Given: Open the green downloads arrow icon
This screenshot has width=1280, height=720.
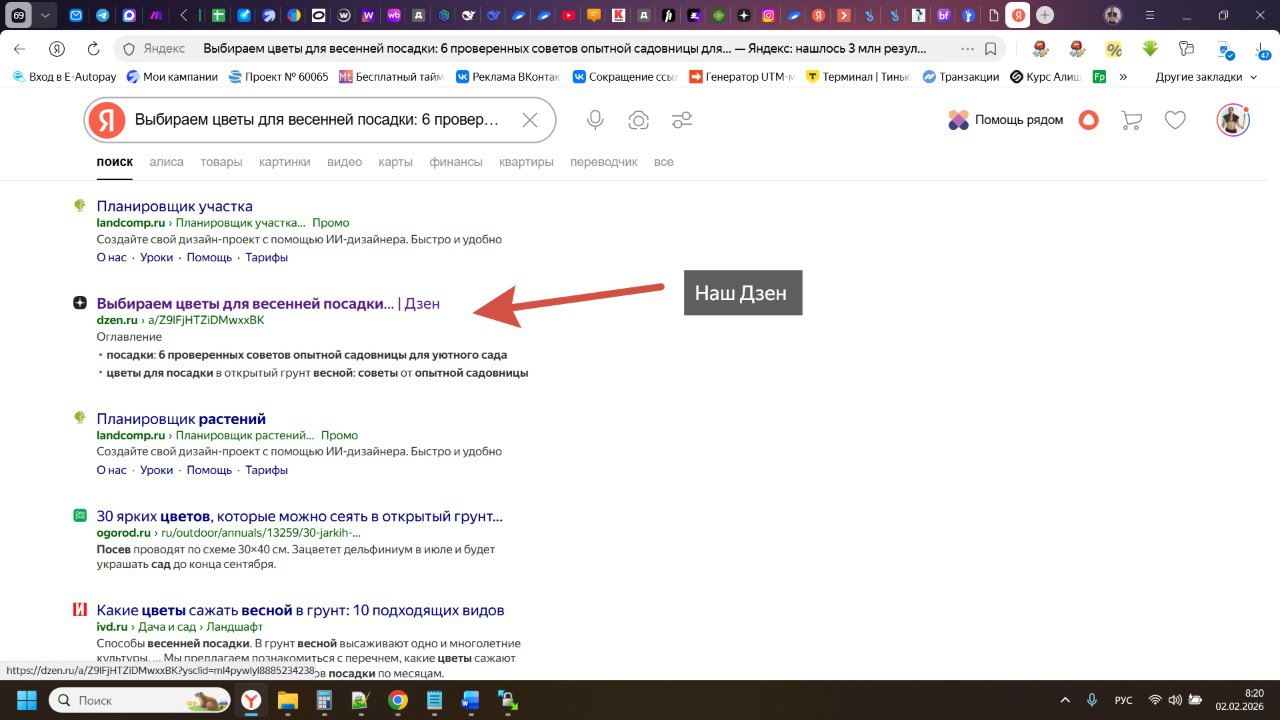Looking at the screenshot, I should tap(1150, 48).
